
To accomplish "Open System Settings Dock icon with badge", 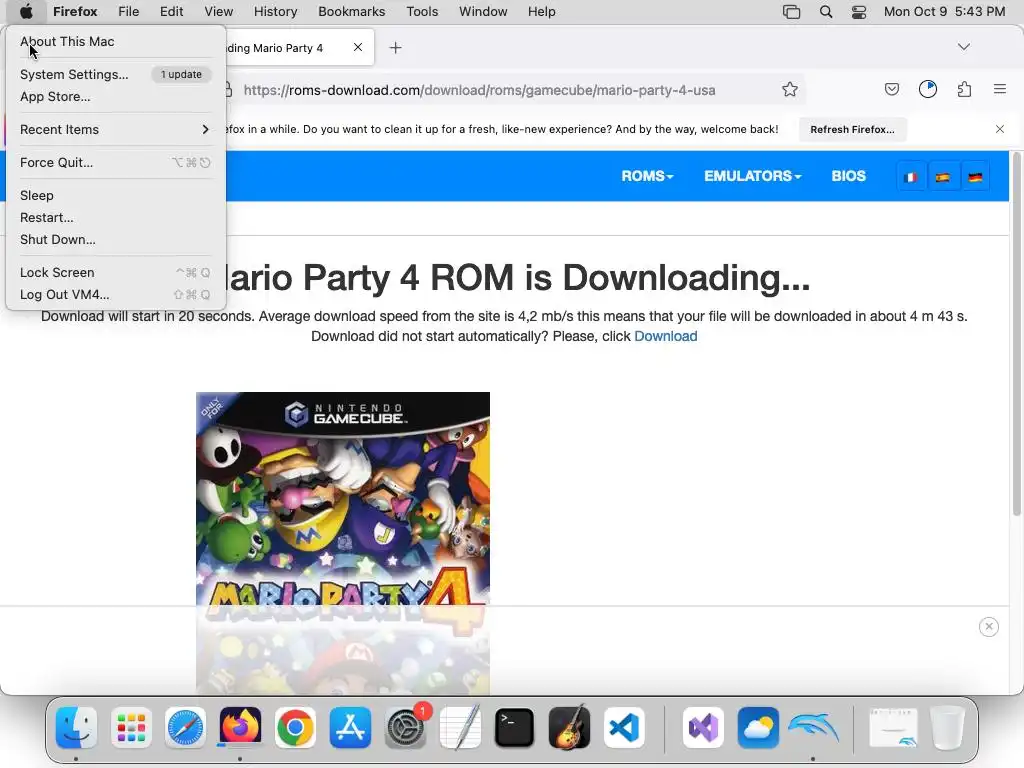I will click(x=406, y=727).
